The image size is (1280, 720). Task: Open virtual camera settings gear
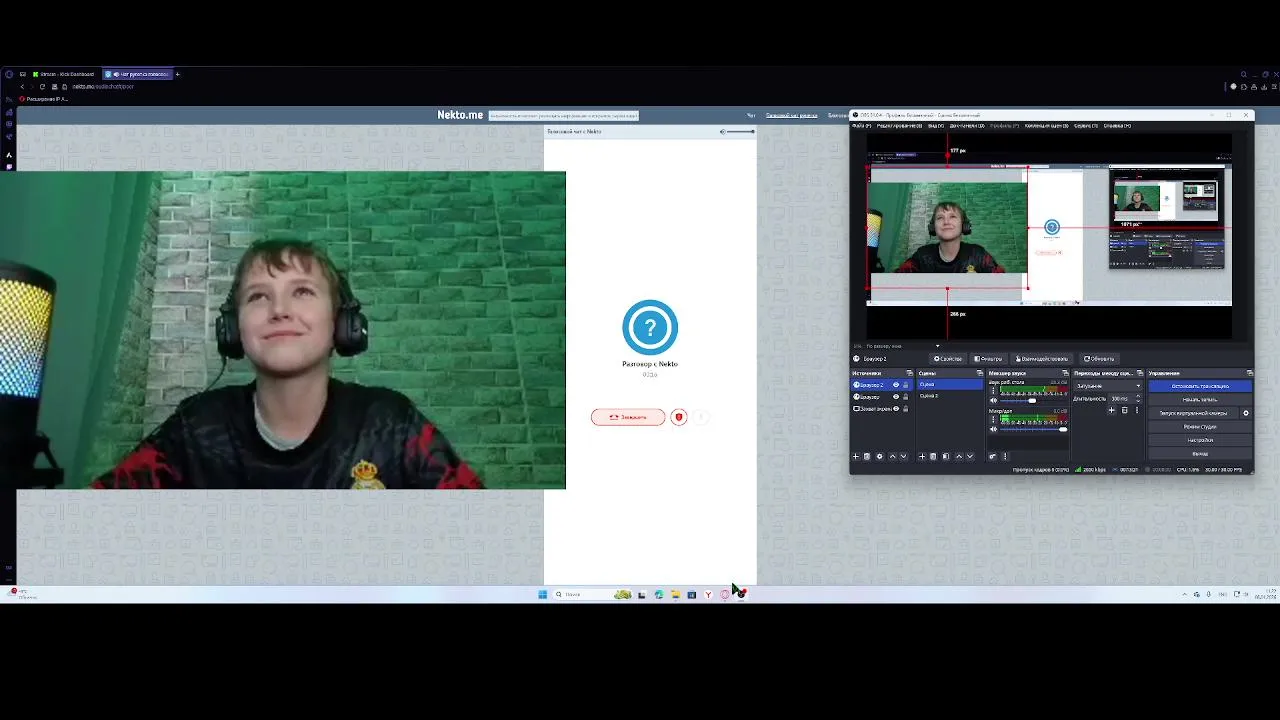pos(1246,413)
